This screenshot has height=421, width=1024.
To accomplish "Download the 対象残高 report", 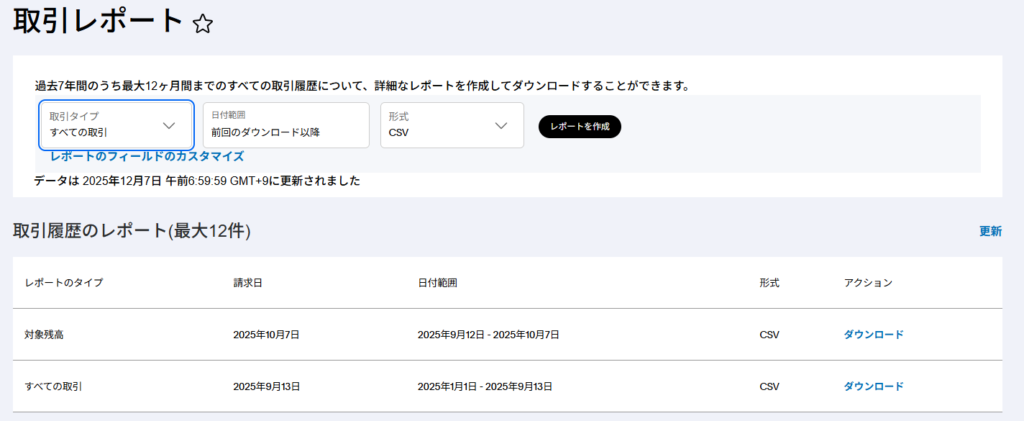I will (x=873, y=334).
